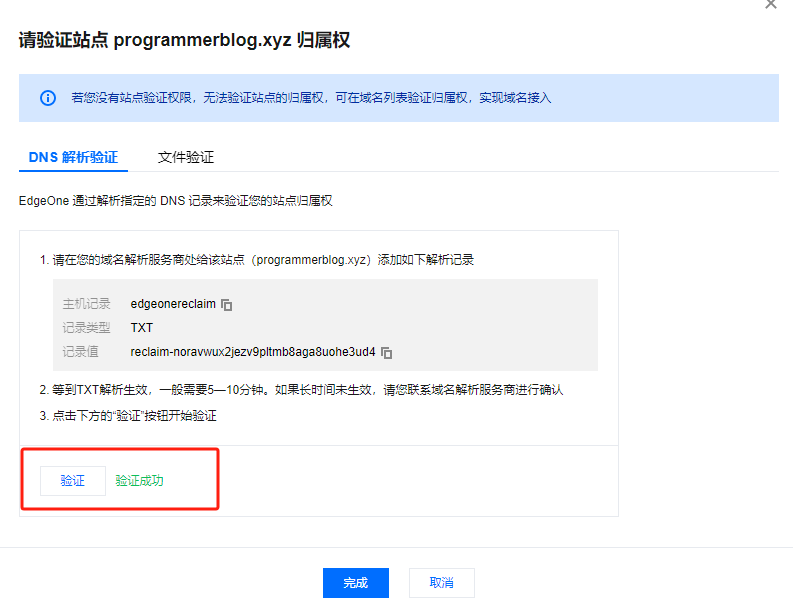Switch to DNS 解析验证 tab

pos(73,157)
